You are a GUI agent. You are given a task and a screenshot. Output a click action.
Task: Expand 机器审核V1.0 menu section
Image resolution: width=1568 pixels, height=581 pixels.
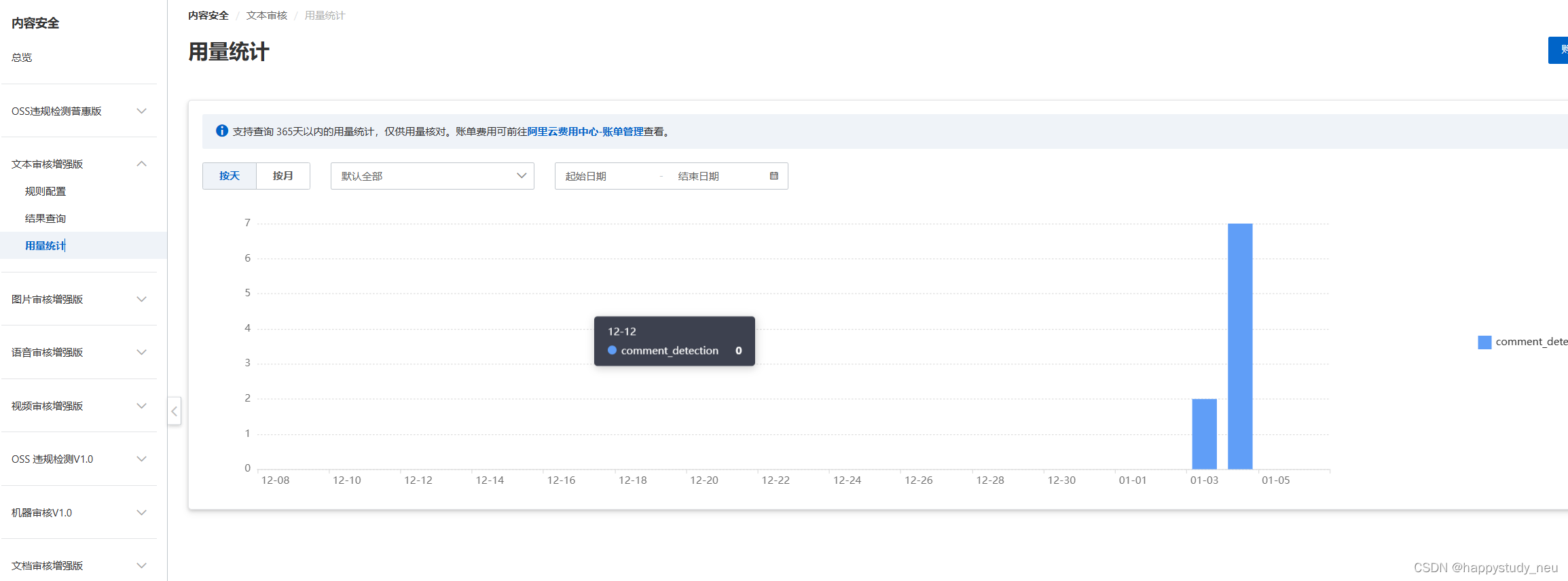pos(79,512)
